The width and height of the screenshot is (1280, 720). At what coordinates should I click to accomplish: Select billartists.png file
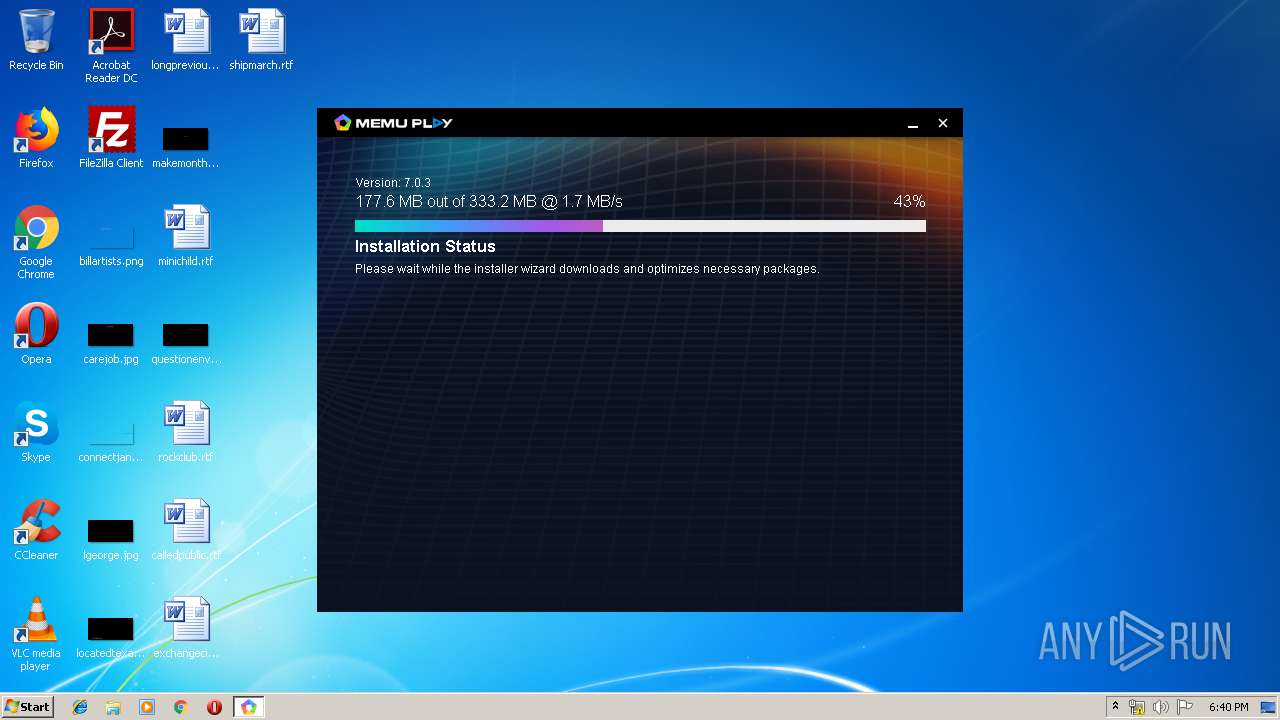[111, 244]
